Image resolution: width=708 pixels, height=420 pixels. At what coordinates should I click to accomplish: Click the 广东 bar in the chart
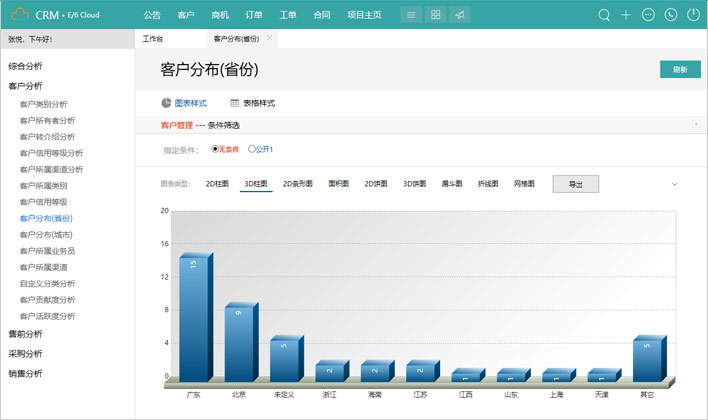point(194,318)
